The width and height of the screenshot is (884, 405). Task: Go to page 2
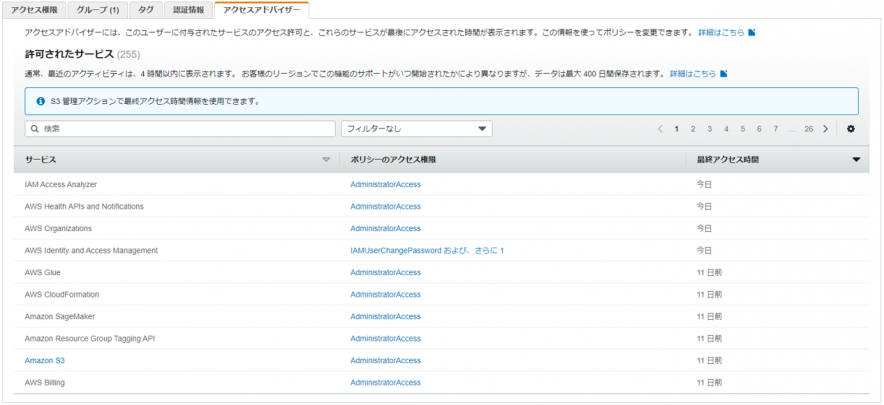tap(693, 129)
